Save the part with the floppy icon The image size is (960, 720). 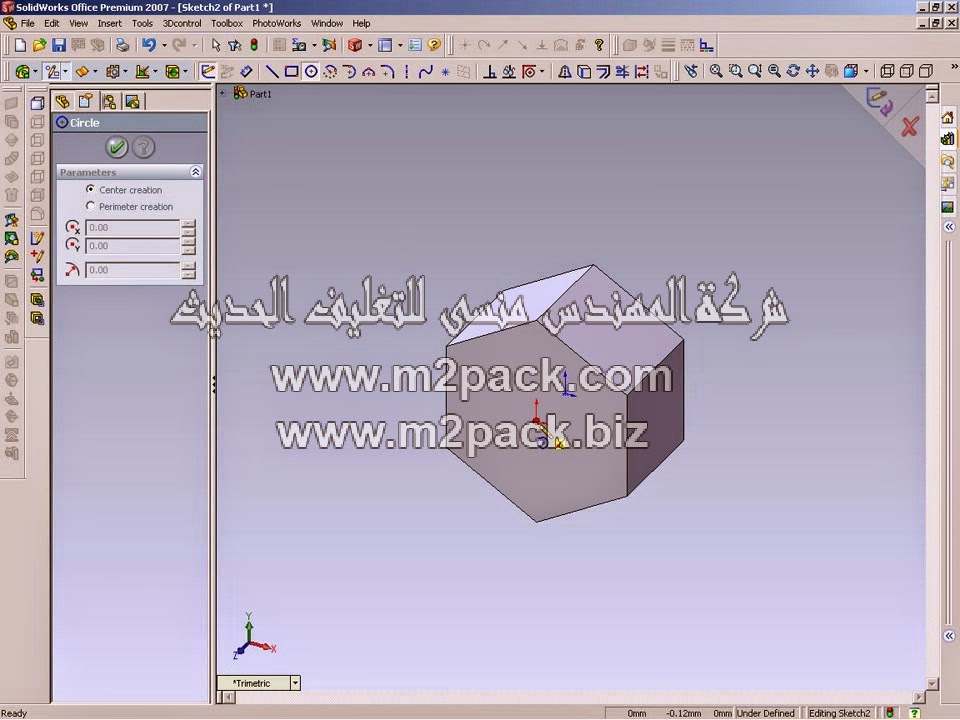click(x=59, y=45)
